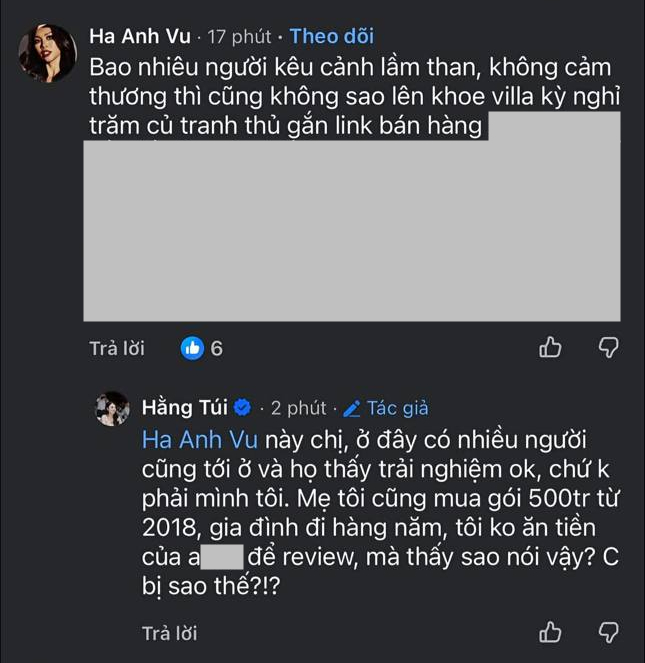
Task: Click the blue verified badge beside Hằng Túi
Action: (242, 408)
